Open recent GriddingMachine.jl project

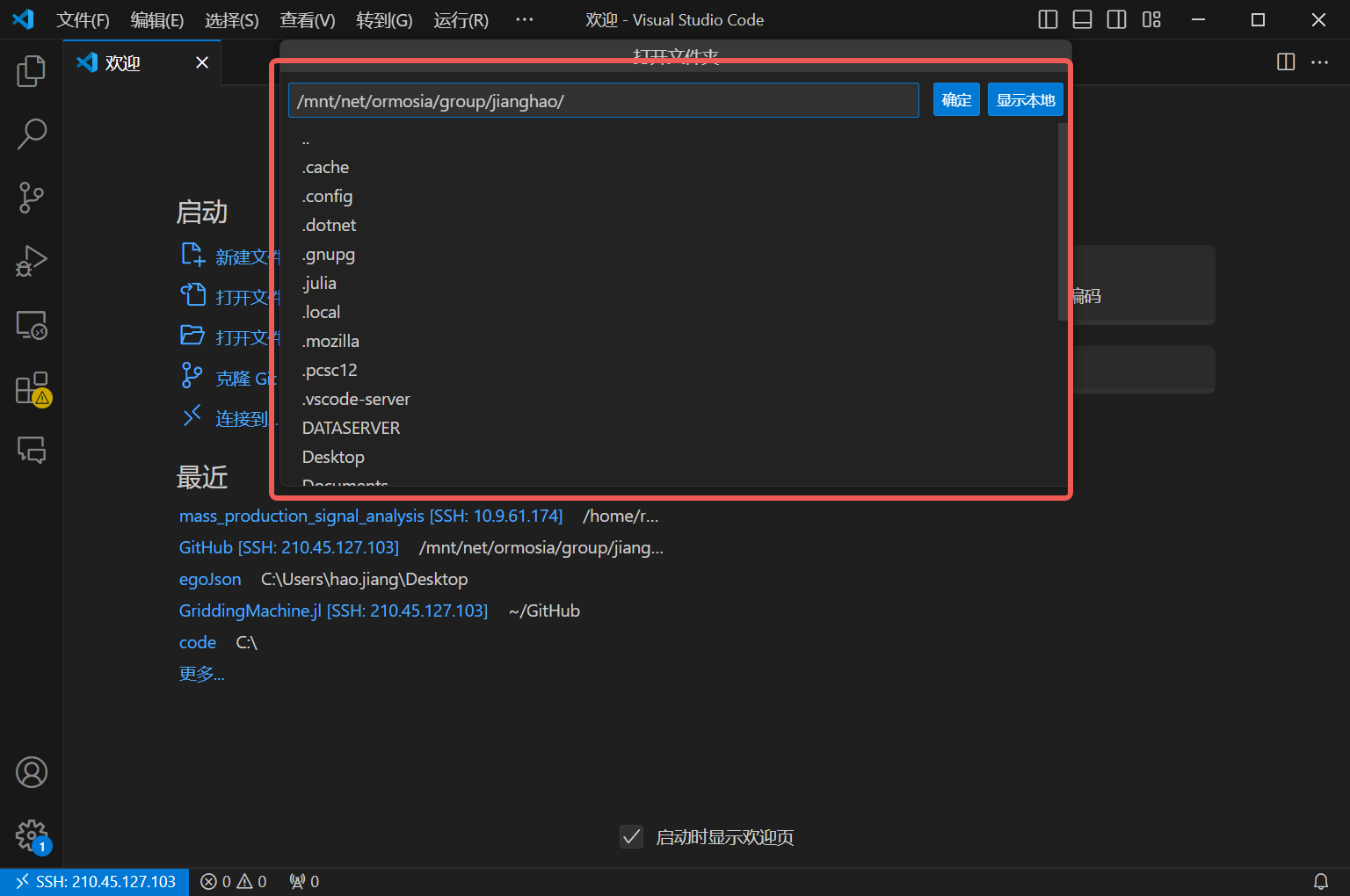(333, 611)
